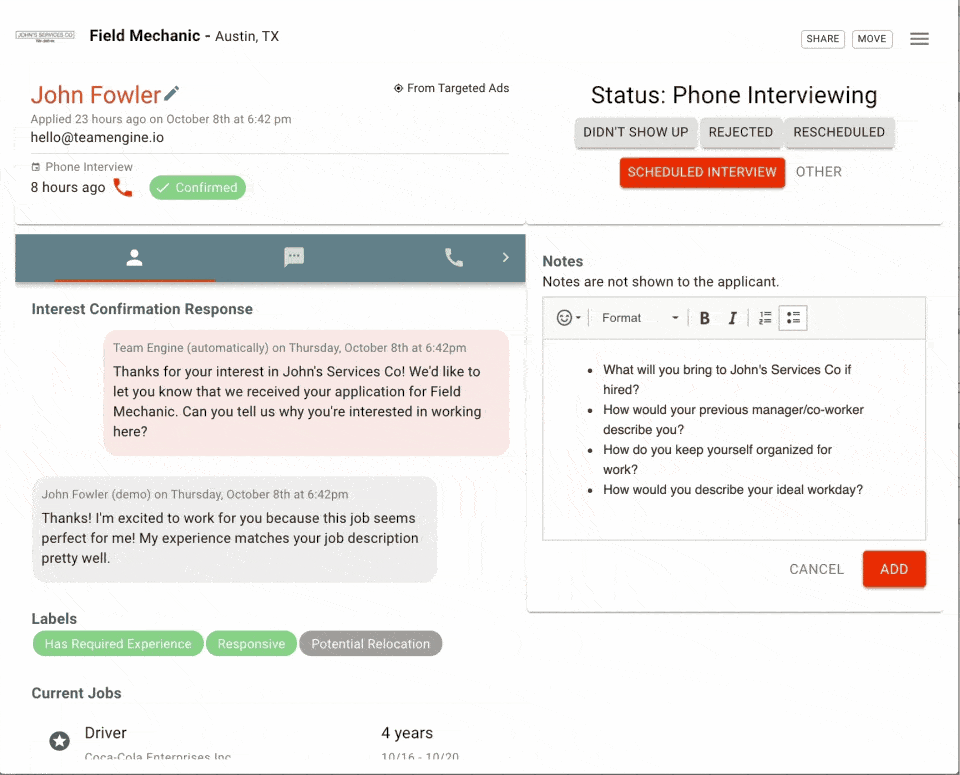Click the pencil icon beside John Fowler
The width and height of the screenshot is (960, 775).
pos(172,94)
